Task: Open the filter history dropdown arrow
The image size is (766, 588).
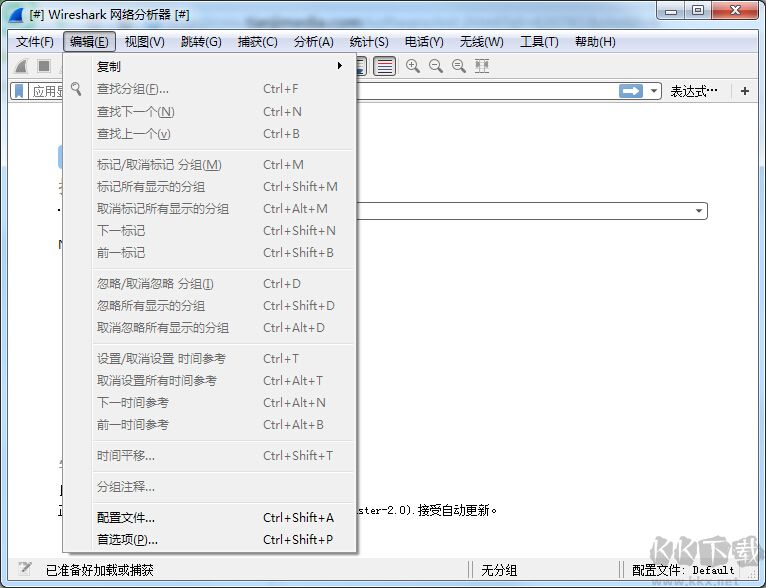Action: point(654,91)
